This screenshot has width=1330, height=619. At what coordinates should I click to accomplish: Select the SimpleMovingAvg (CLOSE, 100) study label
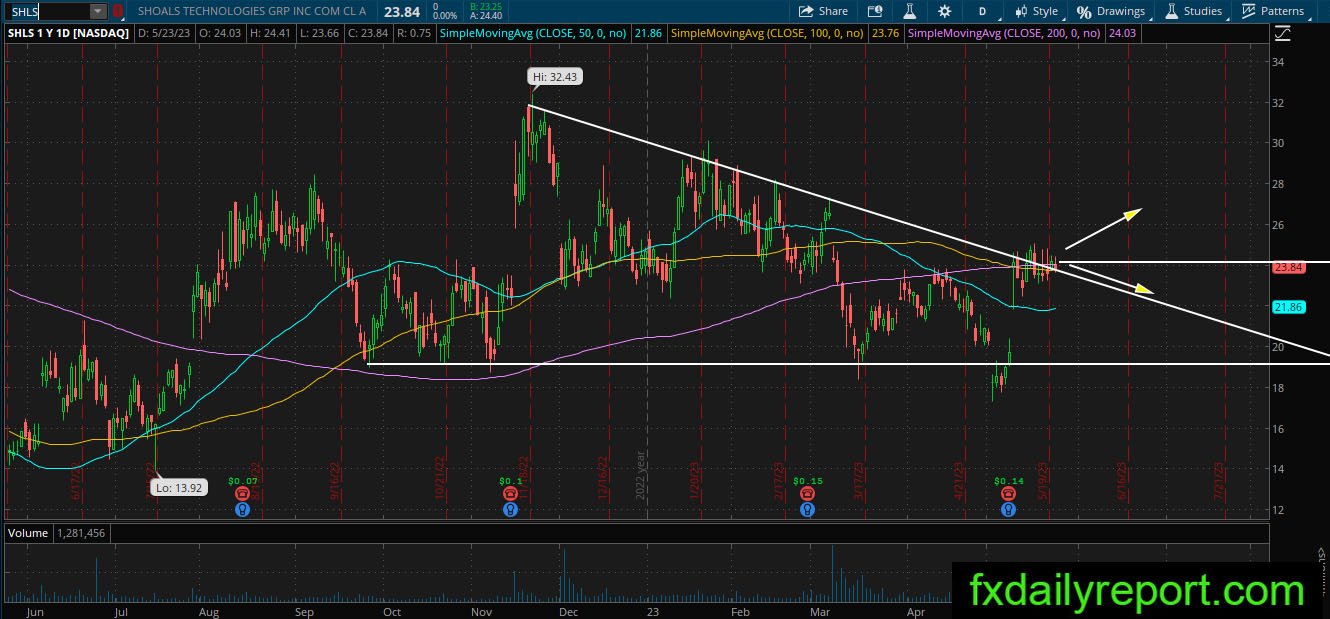768,33
